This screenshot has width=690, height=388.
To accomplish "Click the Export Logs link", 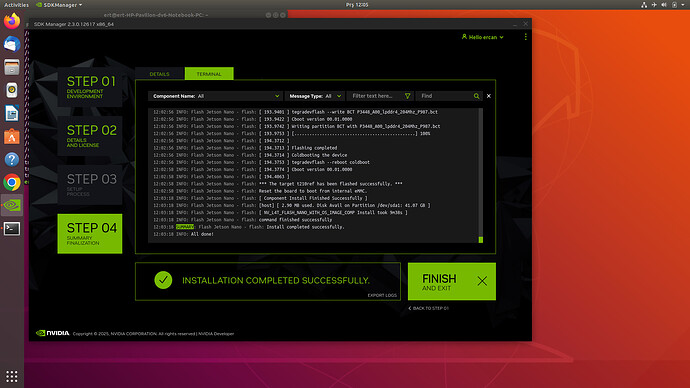I will [382, 296].
